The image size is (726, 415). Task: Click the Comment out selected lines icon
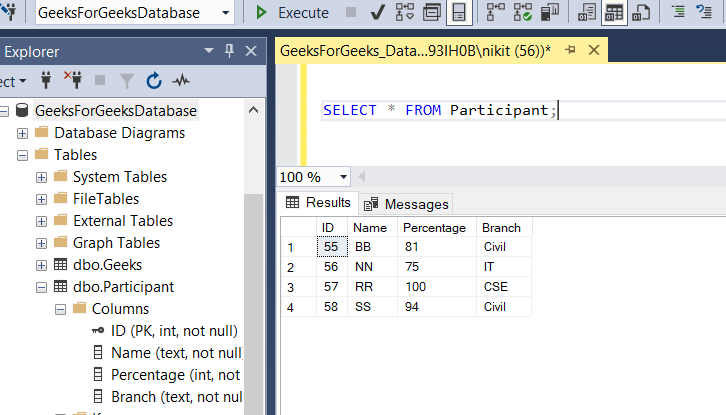[678, 12]
